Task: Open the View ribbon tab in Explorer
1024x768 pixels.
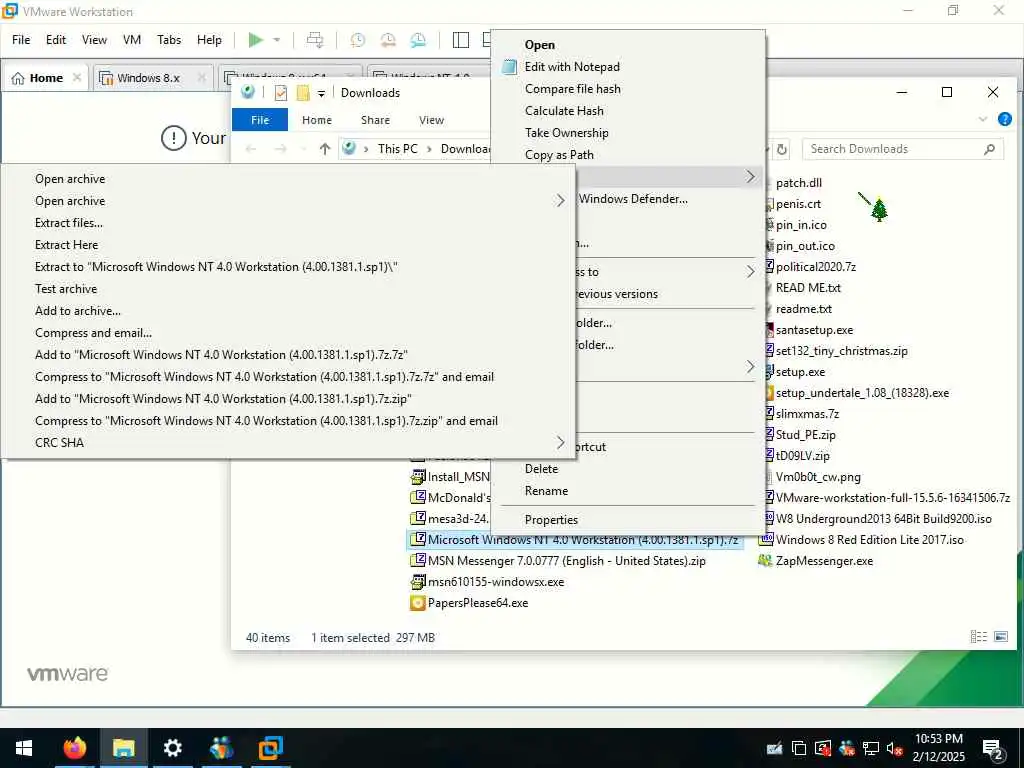Action: [432, 120]
